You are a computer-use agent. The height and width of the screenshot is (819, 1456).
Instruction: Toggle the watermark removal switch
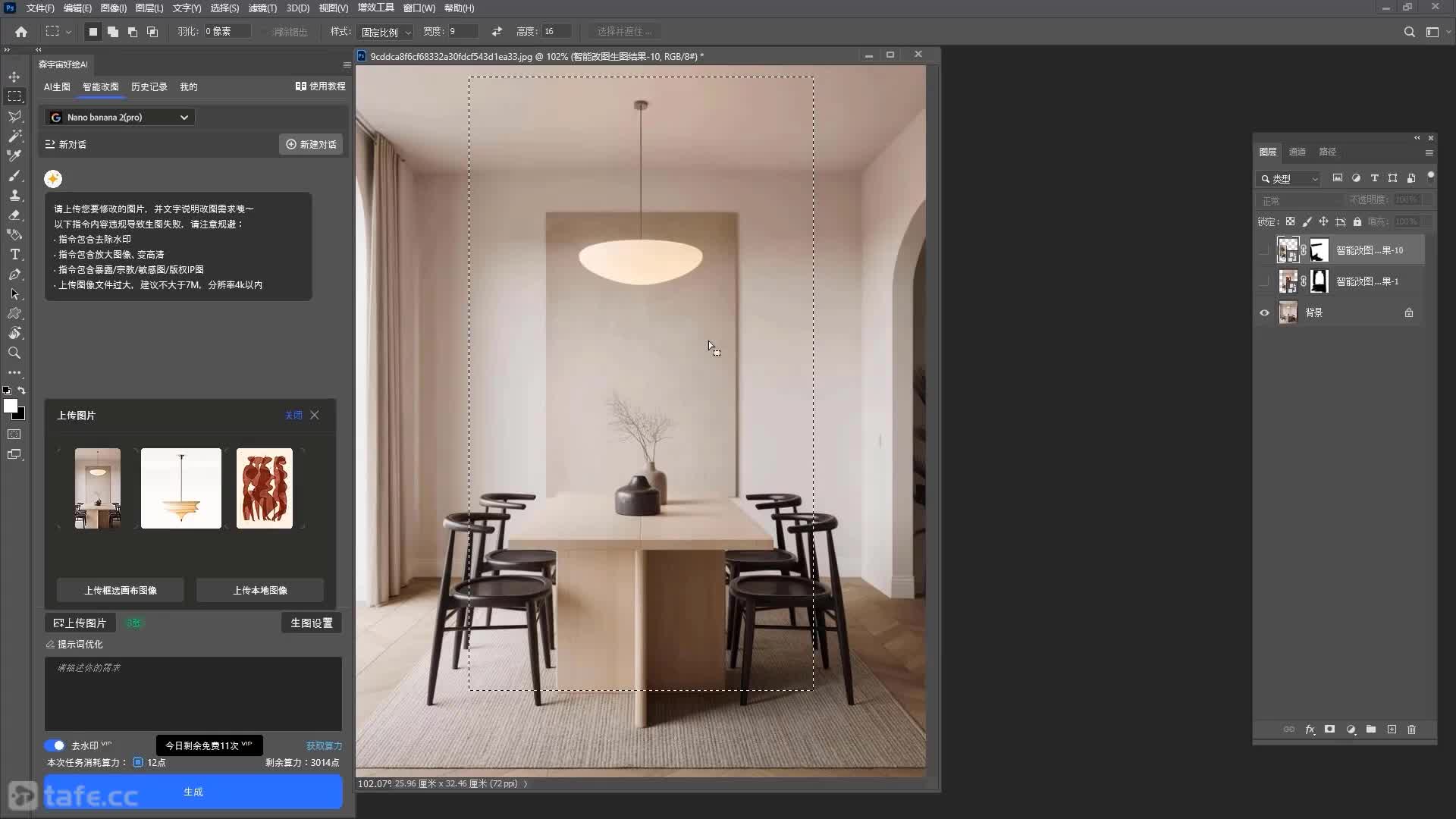tap(55, 745)
